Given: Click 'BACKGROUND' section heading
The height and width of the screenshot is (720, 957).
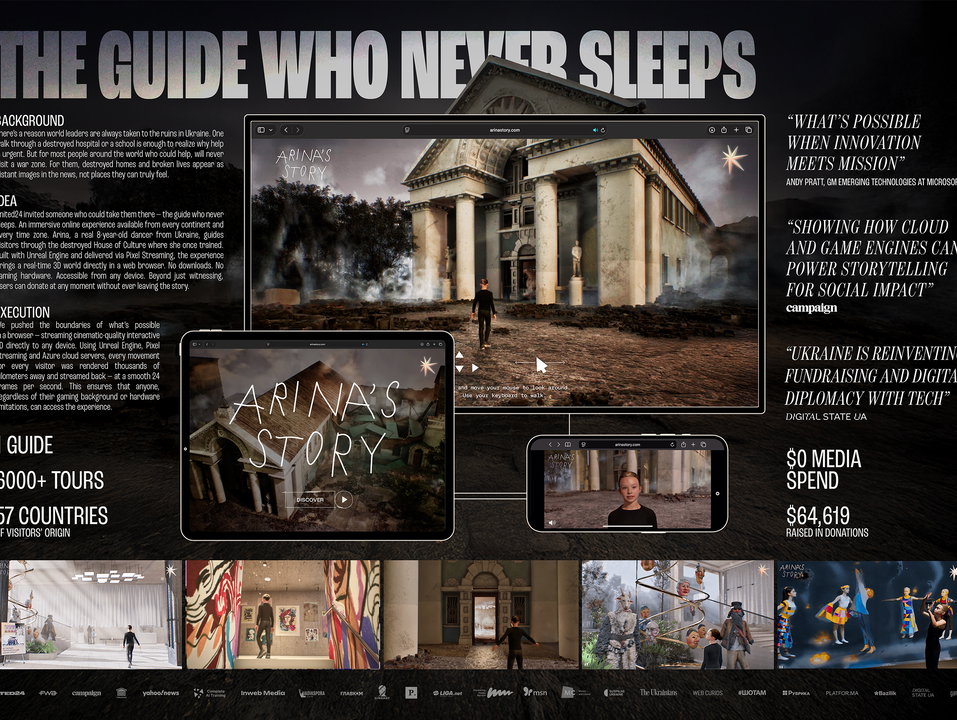Looking at the screenshot, I should click(32, 120).
